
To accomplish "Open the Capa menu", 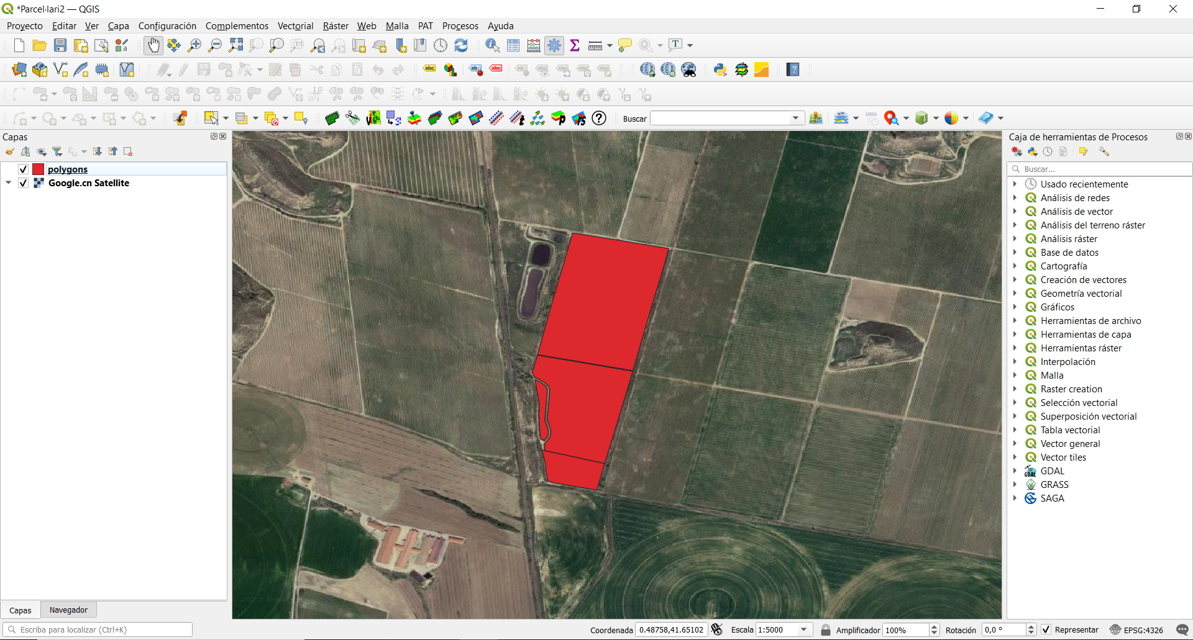I will pos(118,26).
